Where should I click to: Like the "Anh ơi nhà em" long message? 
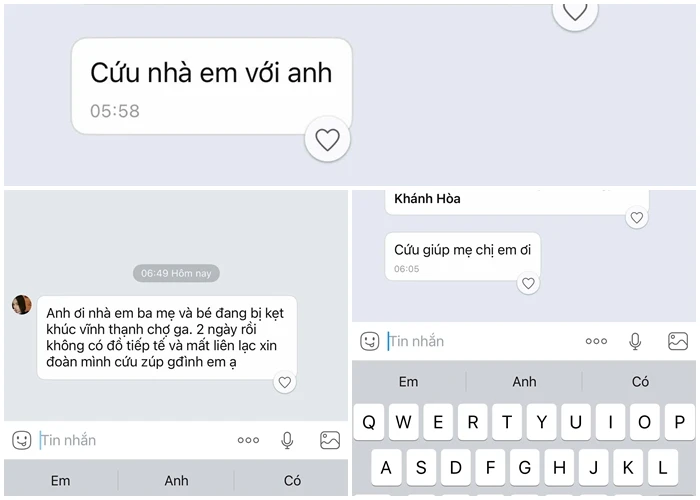(284, 382)
